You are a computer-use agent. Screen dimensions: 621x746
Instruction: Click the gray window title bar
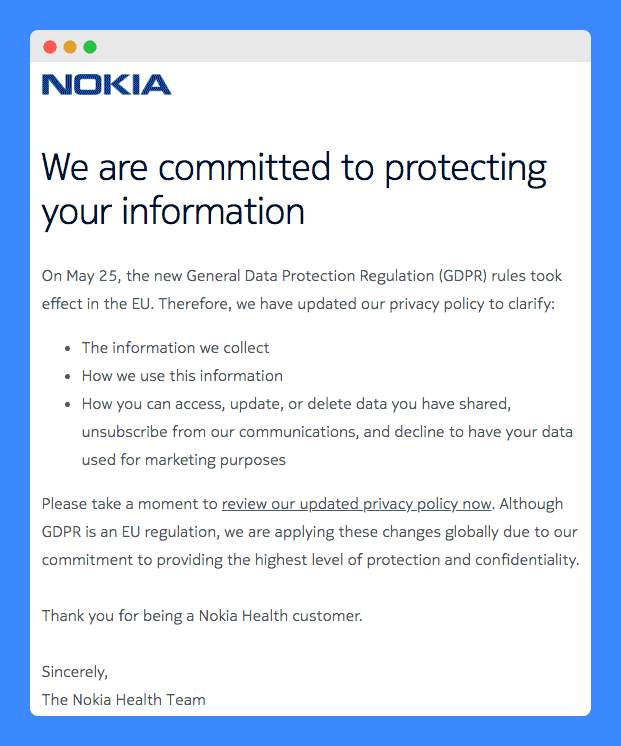310,47
